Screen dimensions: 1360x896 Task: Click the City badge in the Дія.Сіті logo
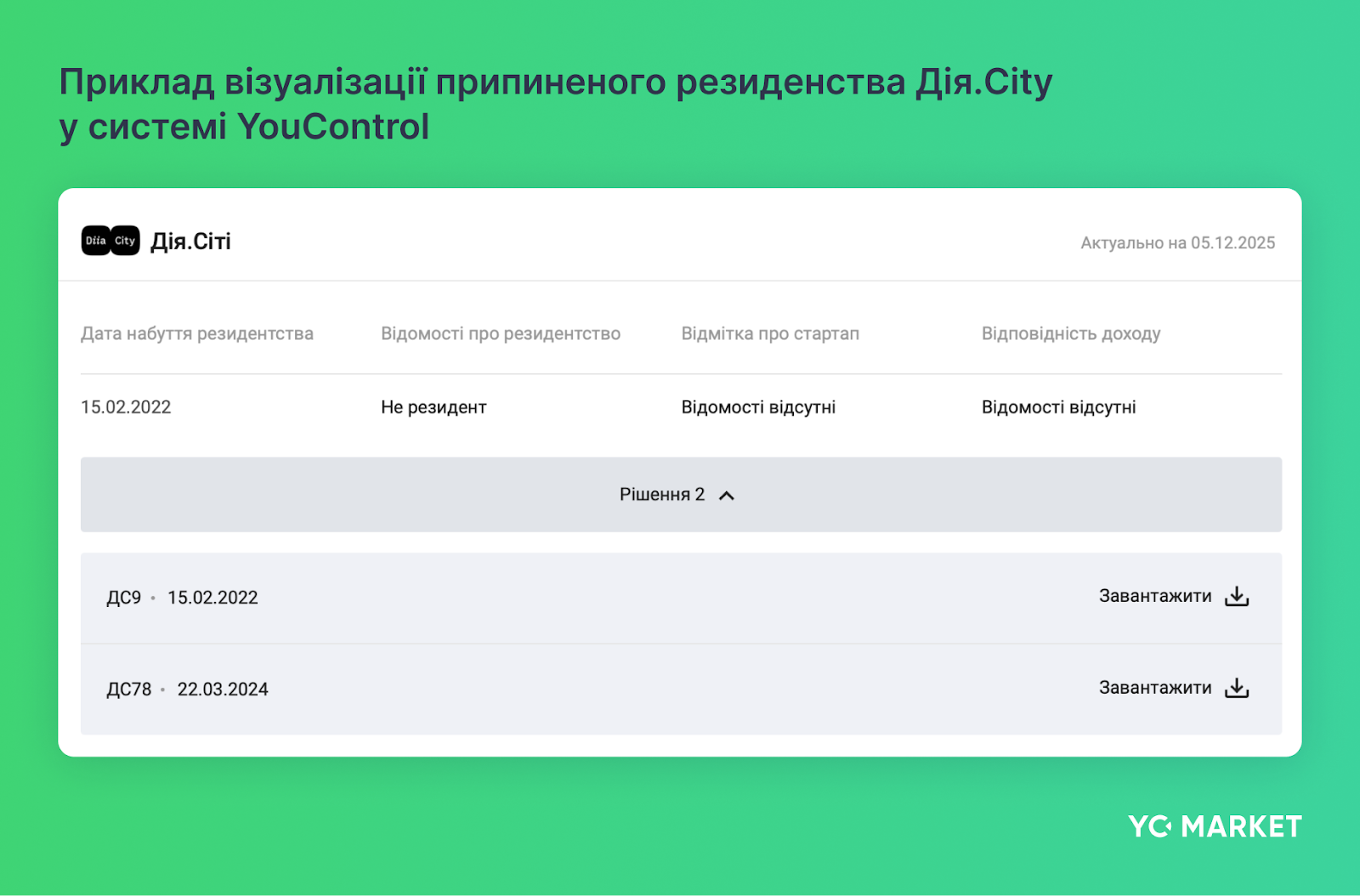[x=124, y=241]
